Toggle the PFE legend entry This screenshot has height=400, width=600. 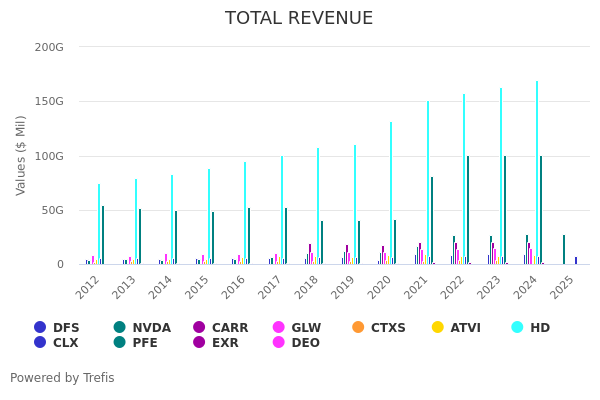(136, 343)
